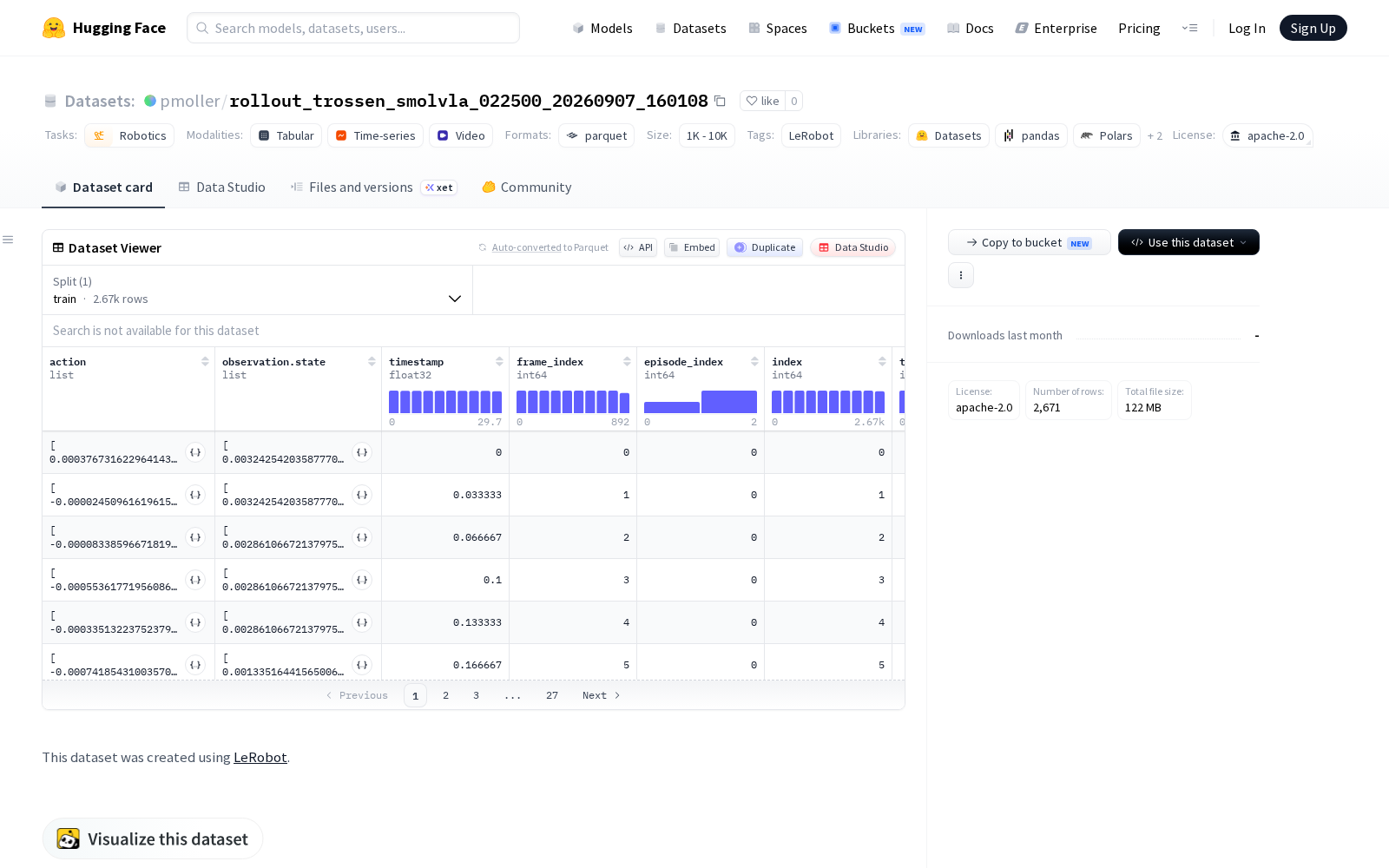Expand observation.state cell in timestamp 0.1 row
The image size is (1389, 868).
click(362, 580)
